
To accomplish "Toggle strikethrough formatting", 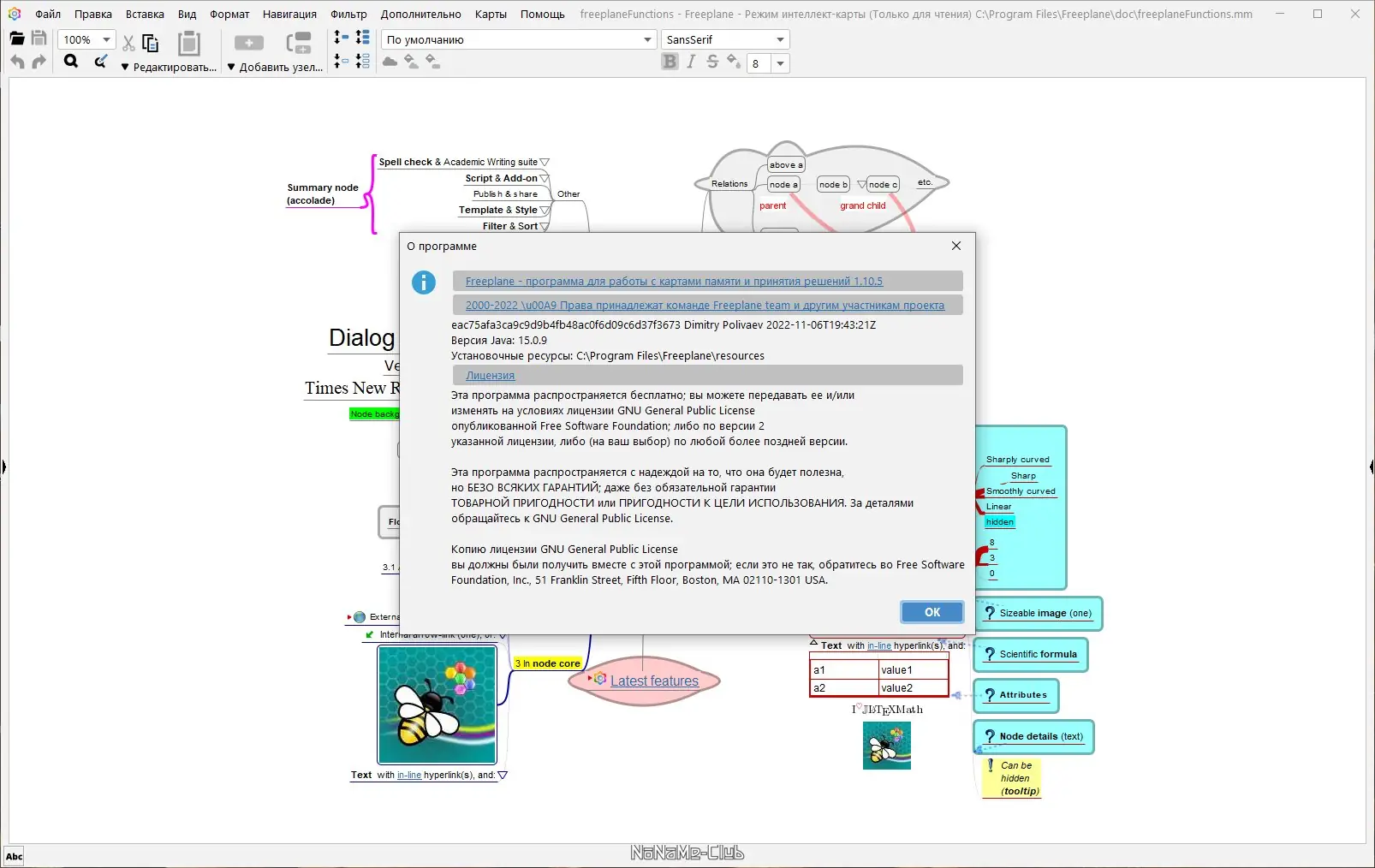I will 712,62.
